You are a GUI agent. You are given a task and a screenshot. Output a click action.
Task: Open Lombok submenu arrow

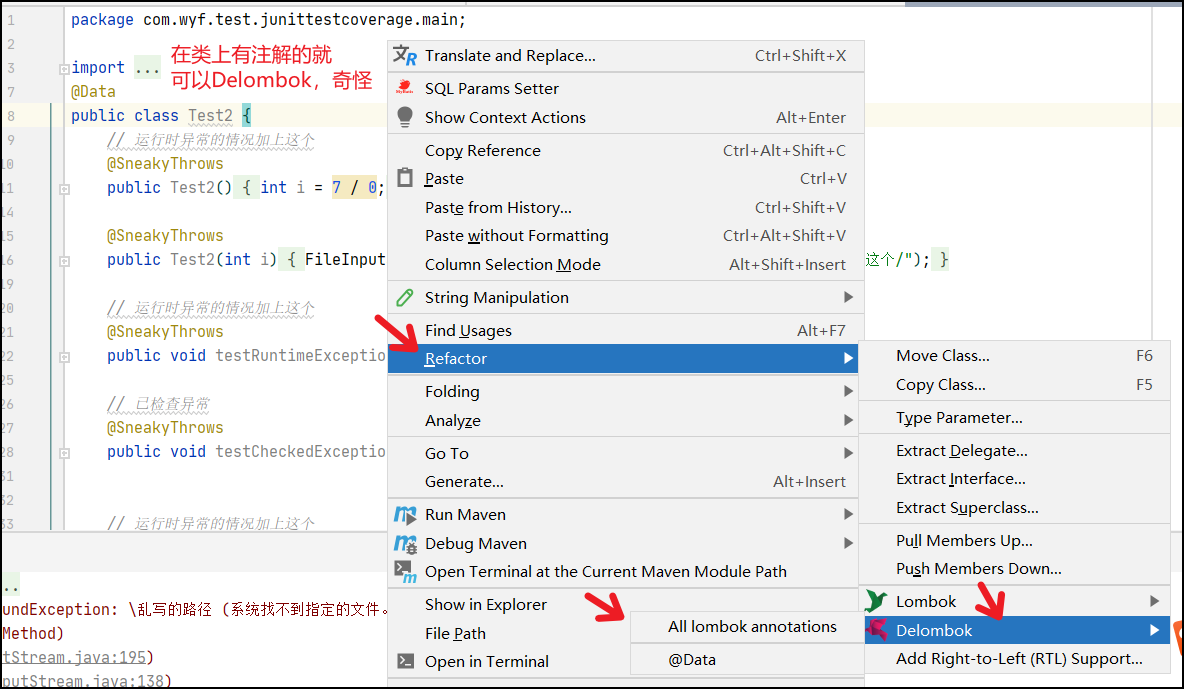[1154, 601]
